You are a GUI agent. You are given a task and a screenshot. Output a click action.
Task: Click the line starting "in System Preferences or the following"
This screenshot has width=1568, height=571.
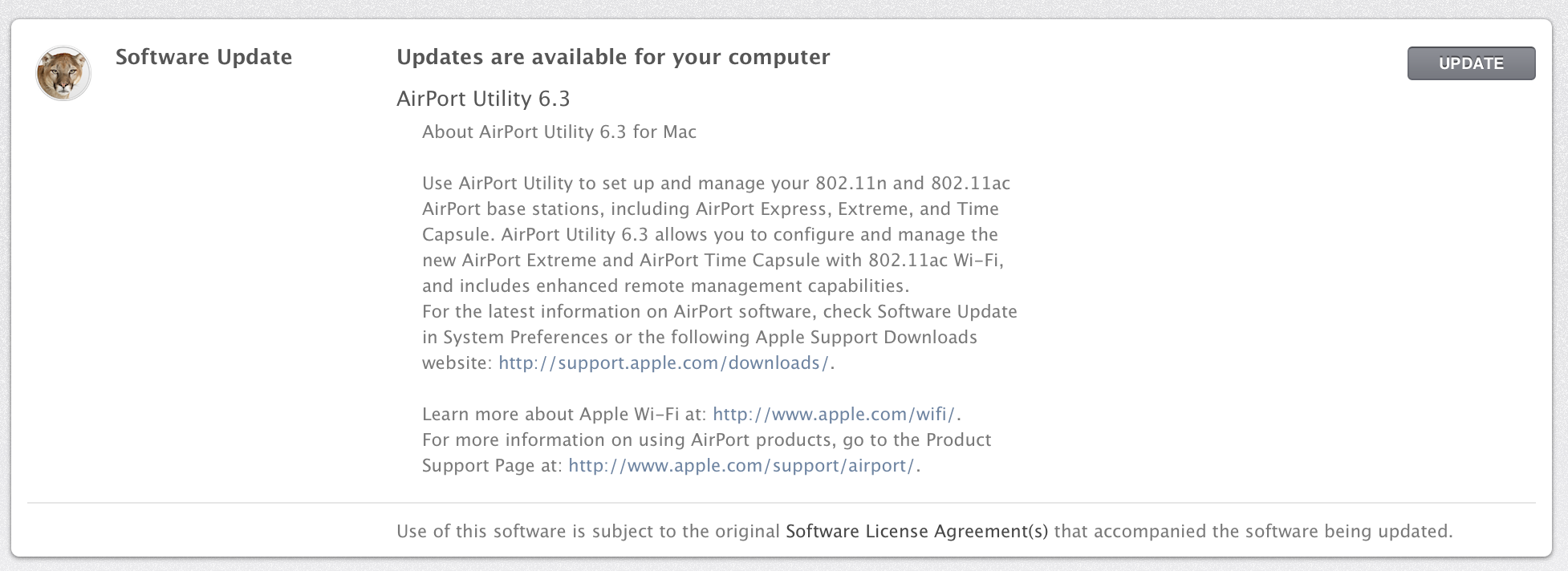coord(699,338)
